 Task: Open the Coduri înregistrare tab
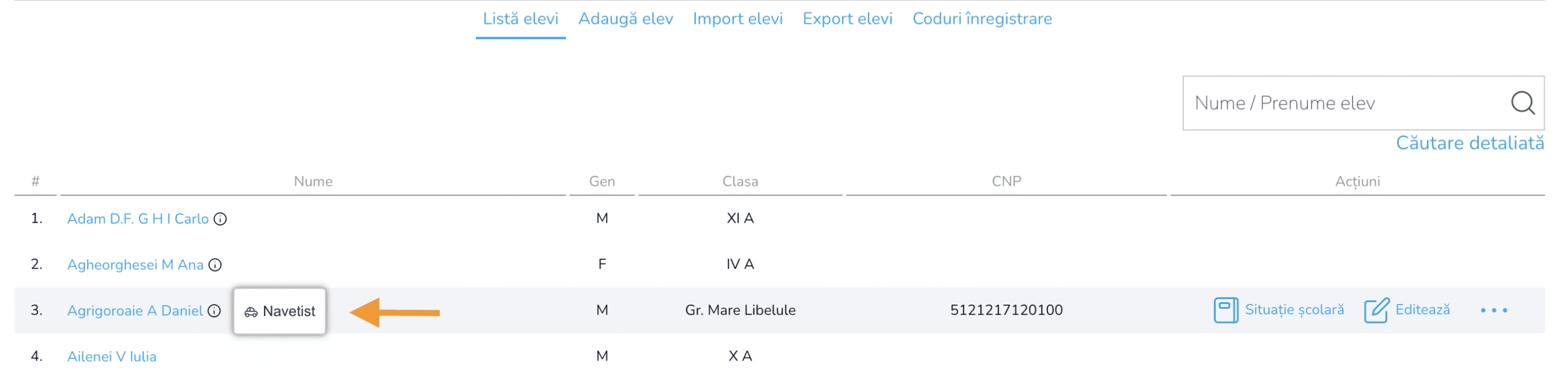pos(981,19)
